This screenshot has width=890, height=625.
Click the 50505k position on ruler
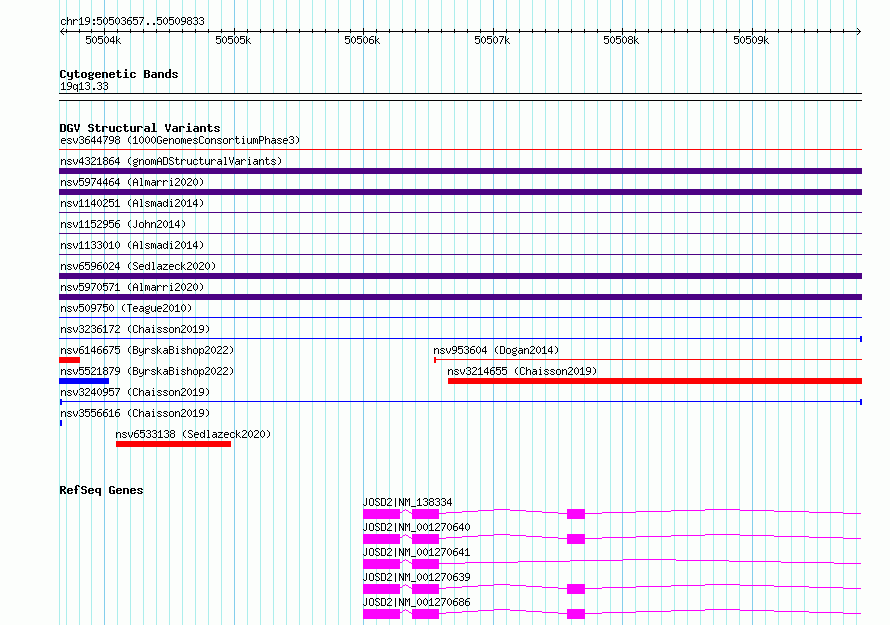233,40
